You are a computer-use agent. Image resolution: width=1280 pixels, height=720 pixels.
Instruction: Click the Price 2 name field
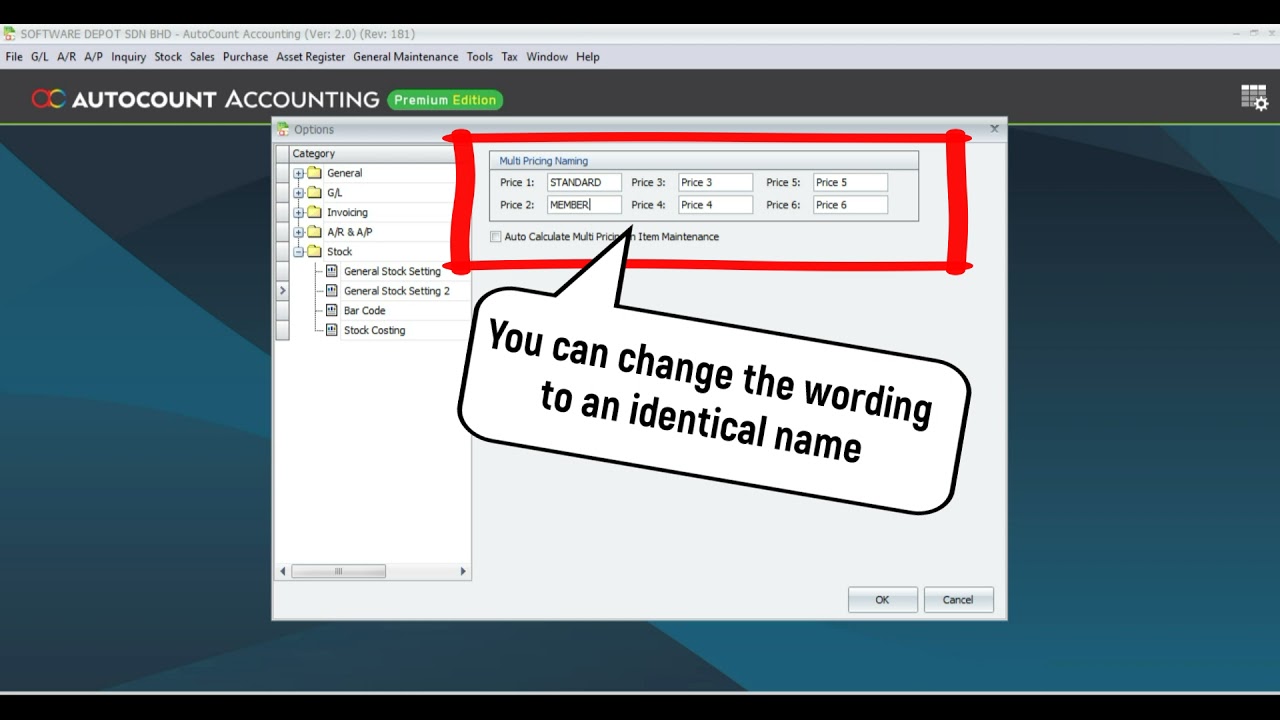[584, 205]
